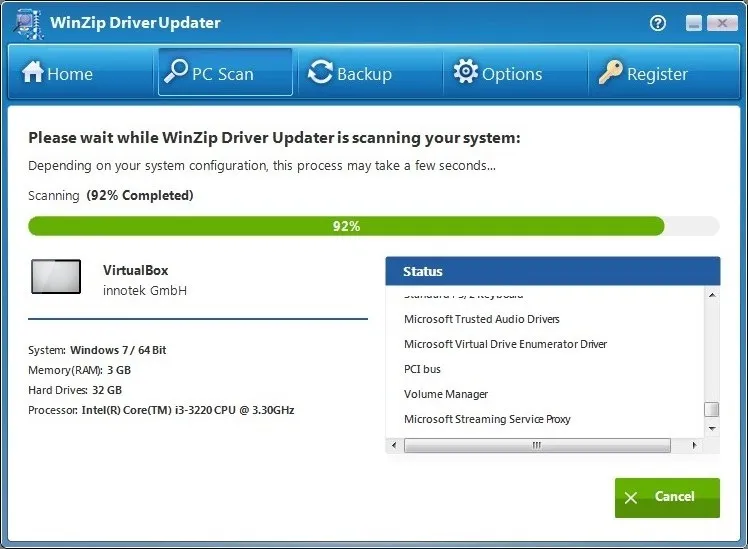The width and height of the screenshot is (748, 549).
Task: Click the Scanning (92% Completed) text
Action: pos(111,196)
